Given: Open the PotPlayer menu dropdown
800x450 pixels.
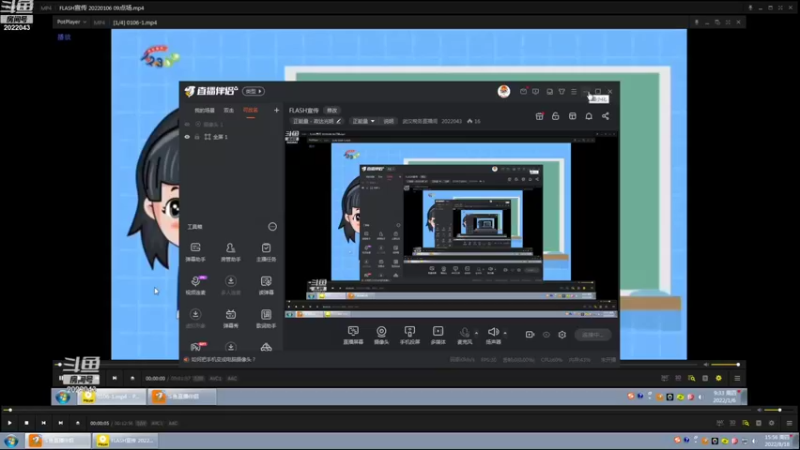Looking at the screenshot, I should pos(71,22).
